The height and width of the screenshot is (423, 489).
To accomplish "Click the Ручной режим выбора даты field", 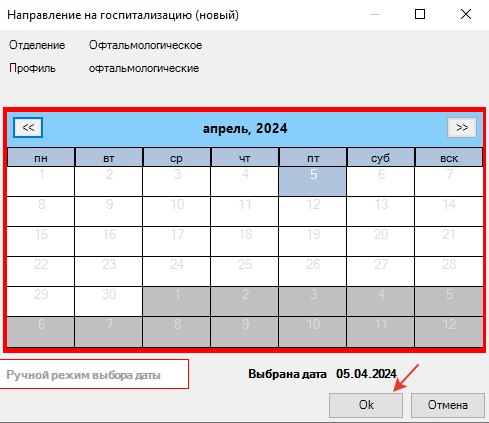I will [x=93, y=374].
